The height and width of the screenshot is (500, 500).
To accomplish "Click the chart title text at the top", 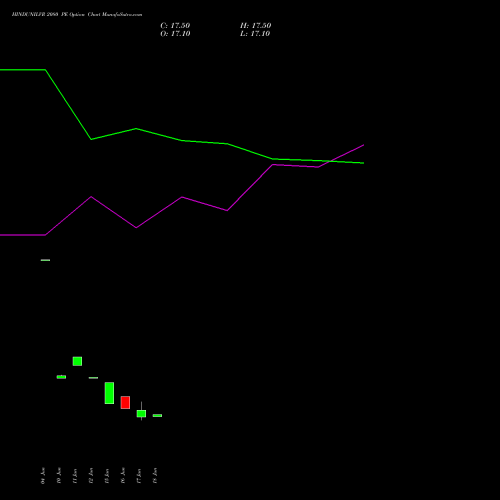I will (x=77, y=15).
